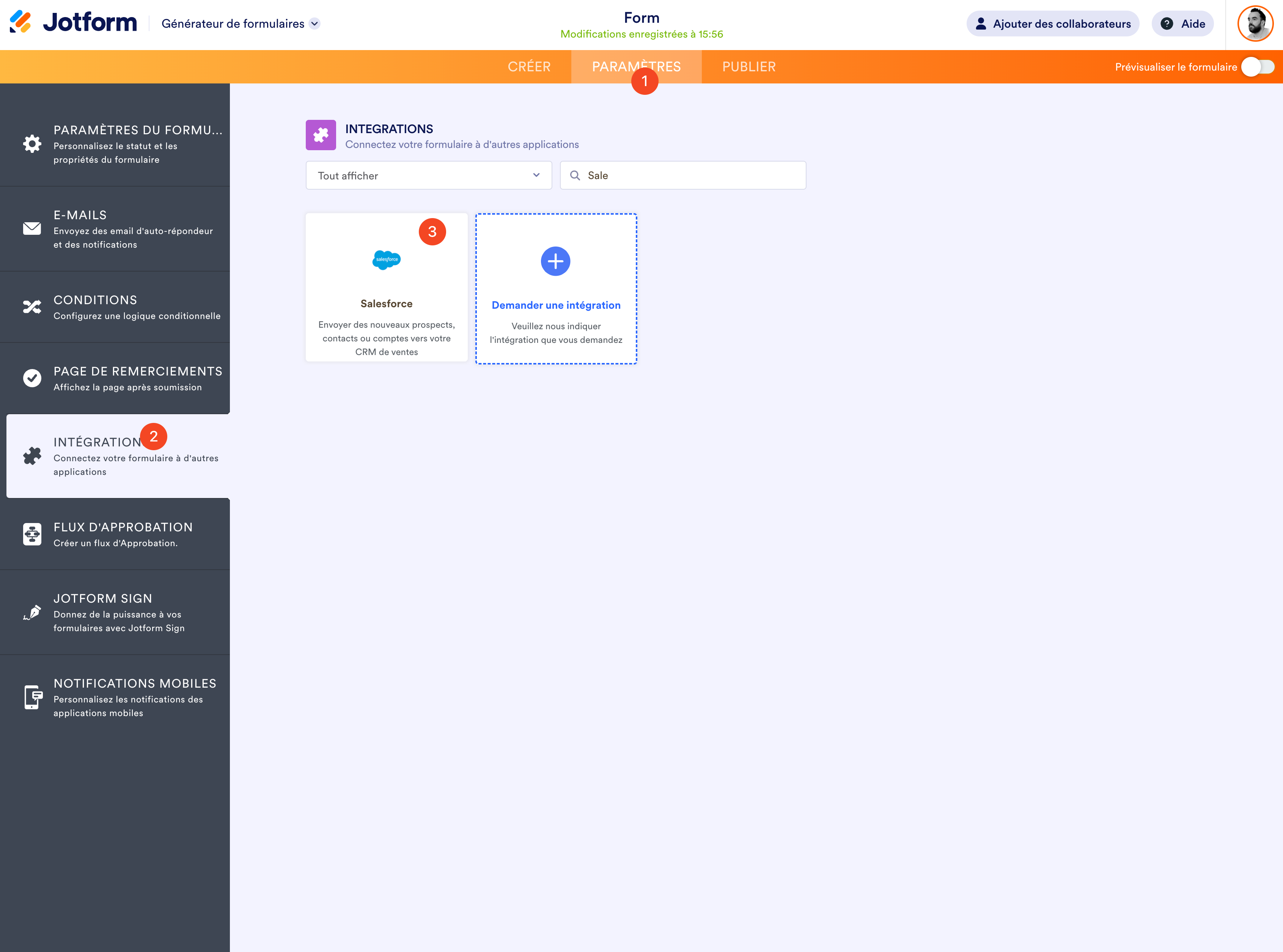The width and height of the screenshot is (1283, 952).
Task: Open the Tout afficher category dropdown
Action: click(x=428, y=175)
